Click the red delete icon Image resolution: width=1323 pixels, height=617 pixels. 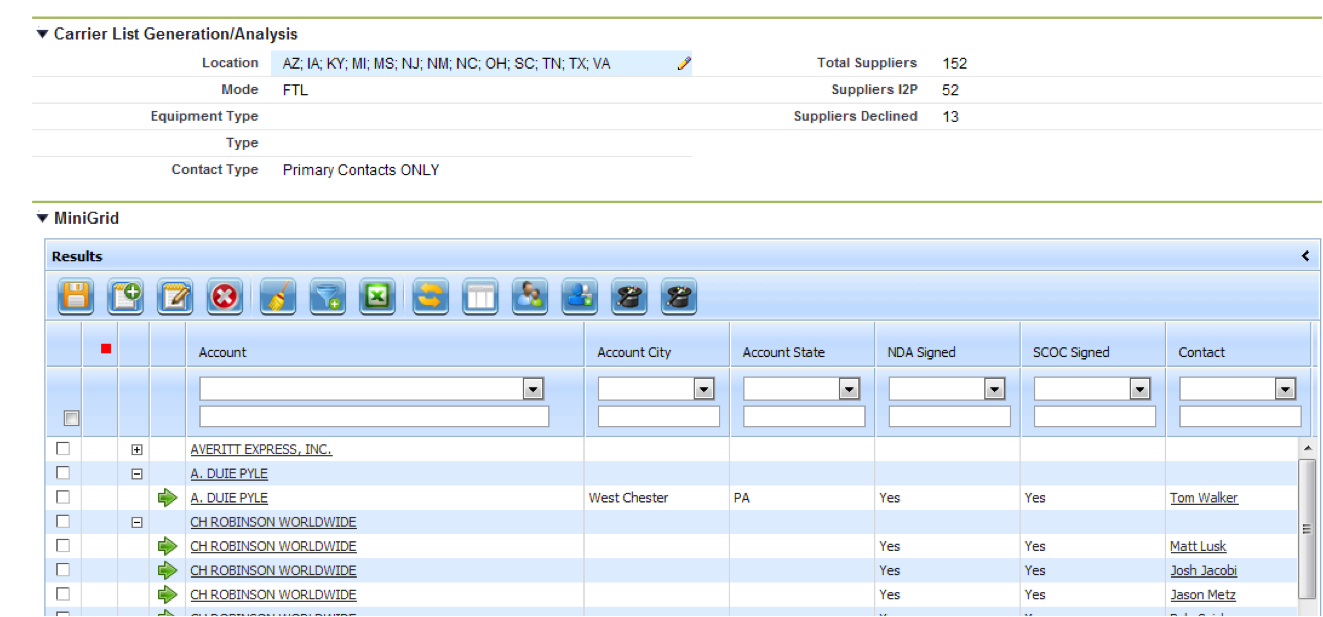click(x=225, y=297)
